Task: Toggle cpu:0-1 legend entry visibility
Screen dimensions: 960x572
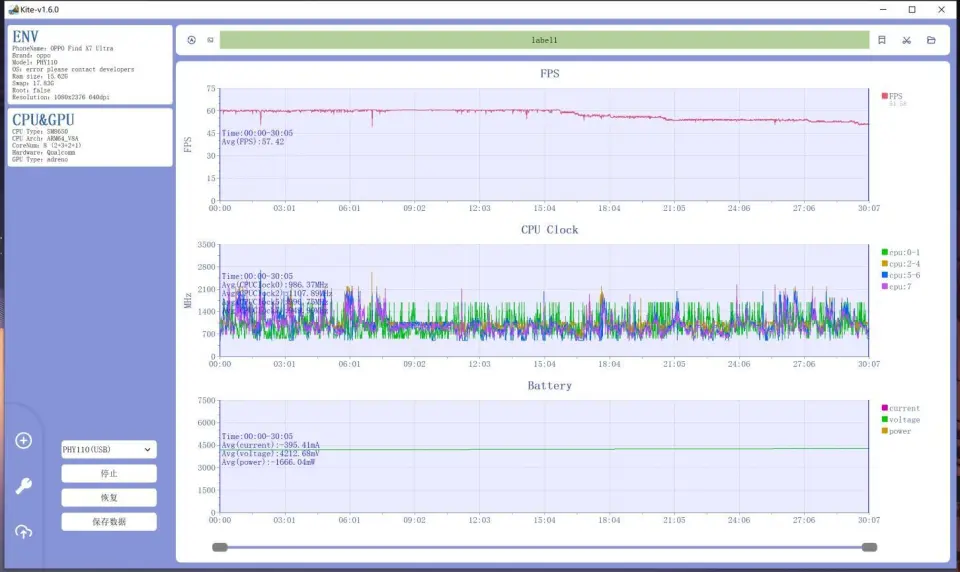Action: tap(902, 252)
